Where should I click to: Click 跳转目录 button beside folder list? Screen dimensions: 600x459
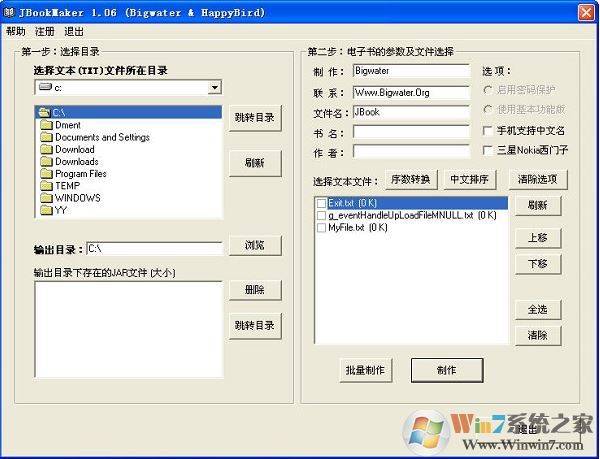(255, 118)
